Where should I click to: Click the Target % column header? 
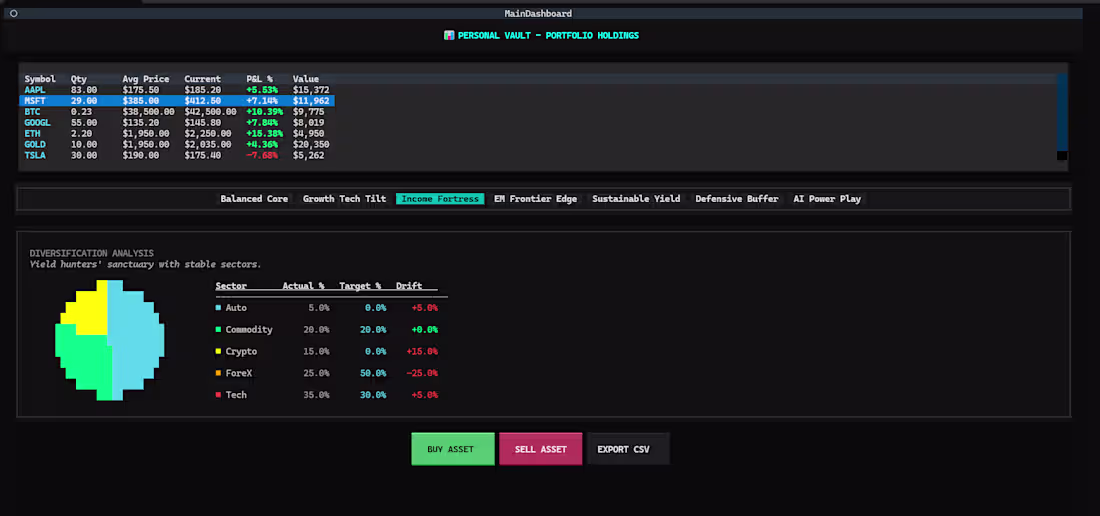click(x=360, y=286)
